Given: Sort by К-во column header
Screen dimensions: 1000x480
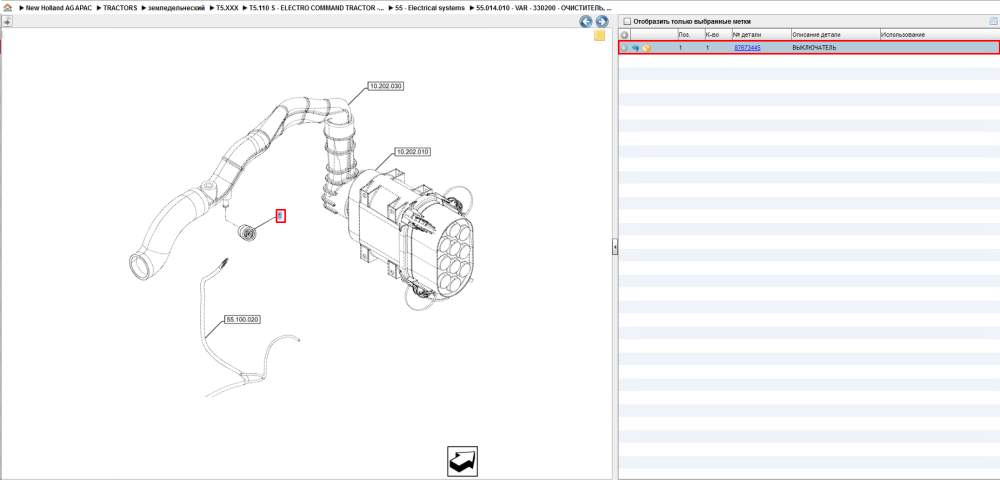Looking at the screenshot, I should click(717, 34).
